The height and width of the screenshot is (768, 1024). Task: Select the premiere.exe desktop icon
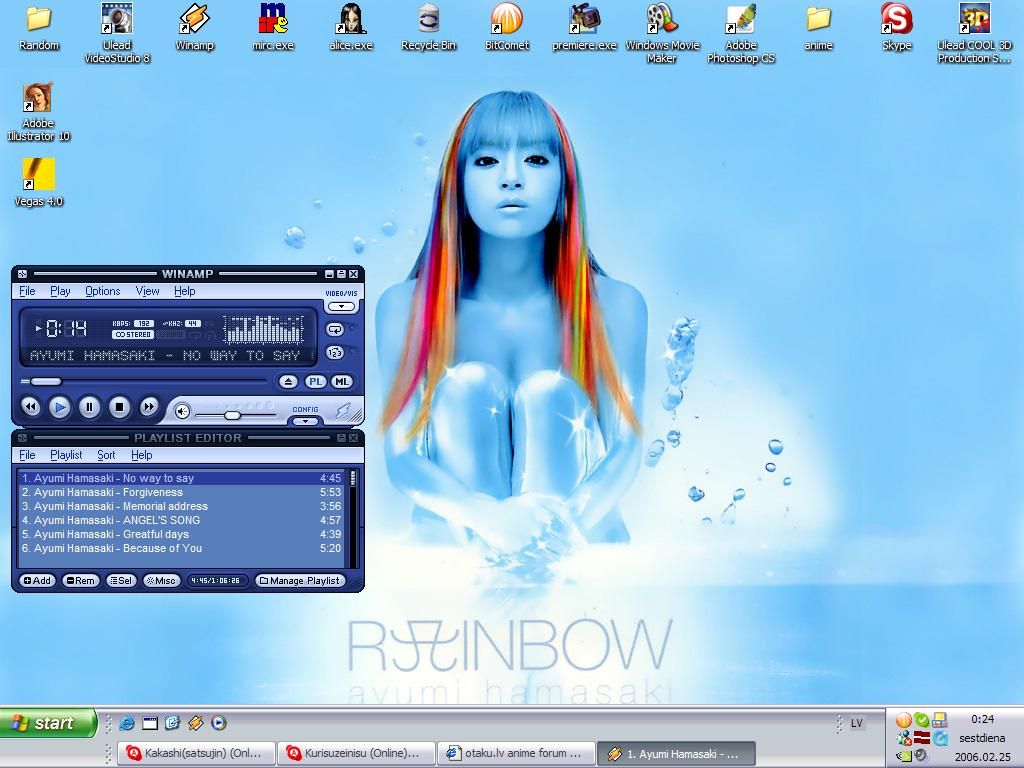[584, 27]
